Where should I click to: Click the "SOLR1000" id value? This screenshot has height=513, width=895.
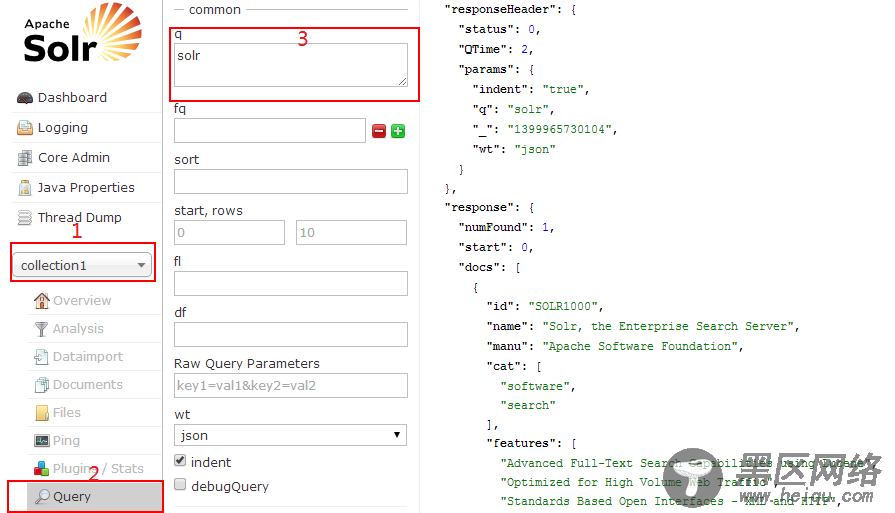pos(563,306)
